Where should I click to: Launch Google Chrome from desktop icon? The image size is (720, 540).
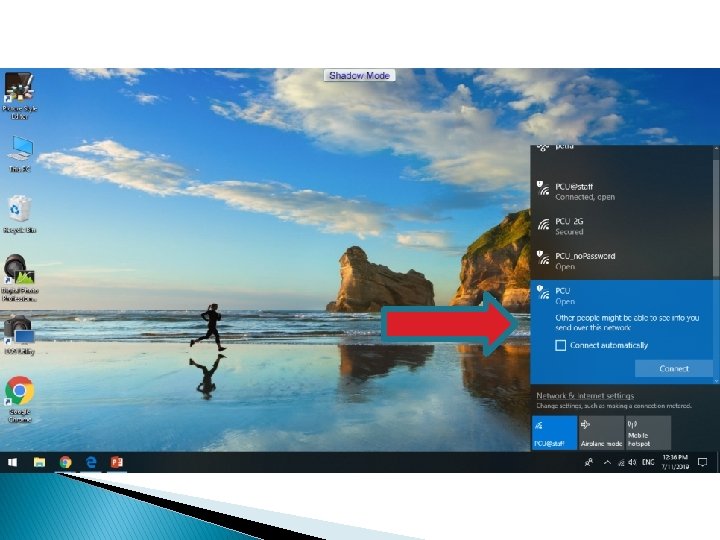pos(19,399)
